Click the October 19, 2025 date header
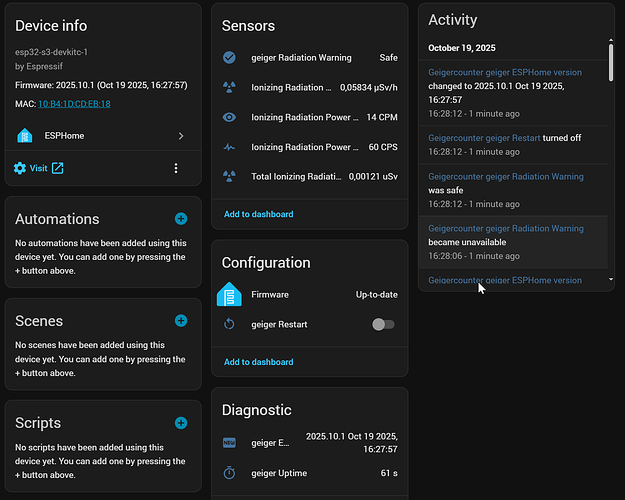 pyautogui.click(x=462, y=48)
